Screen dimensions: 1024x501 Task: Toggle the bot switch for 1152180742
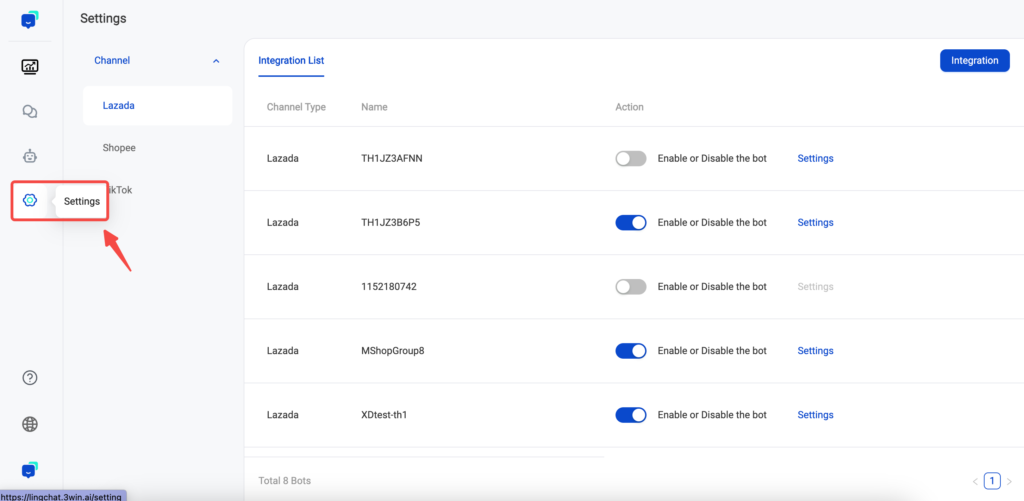631,287
